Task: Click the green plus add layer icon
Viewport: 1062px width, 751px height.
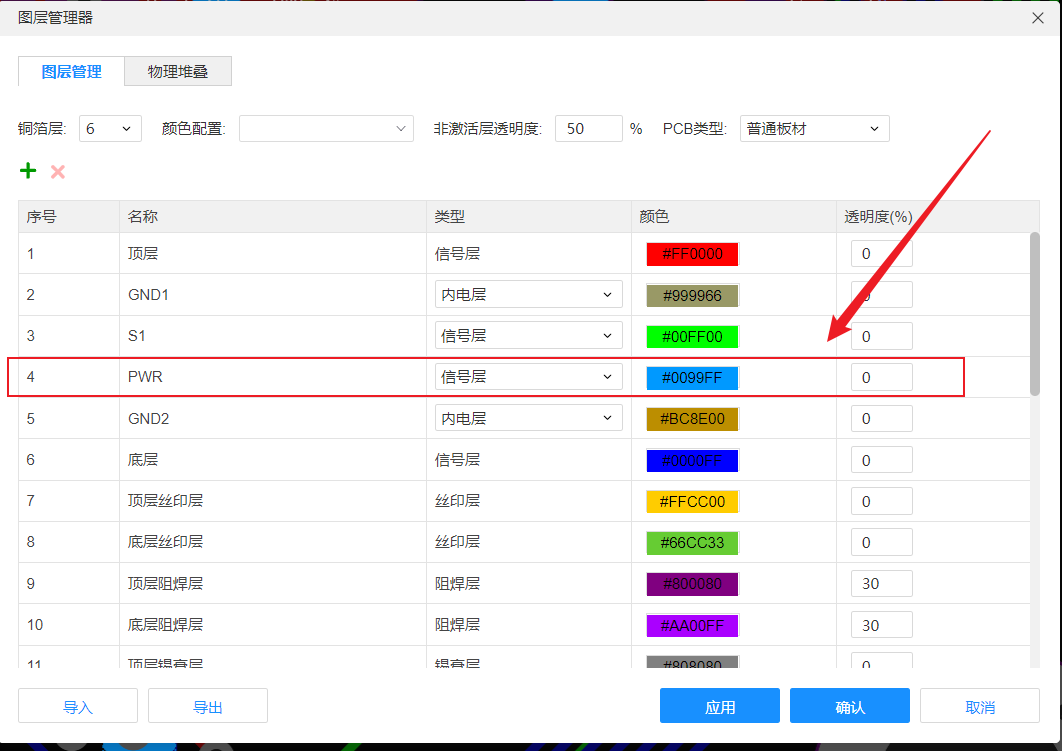Action: (x=28, y=171)
